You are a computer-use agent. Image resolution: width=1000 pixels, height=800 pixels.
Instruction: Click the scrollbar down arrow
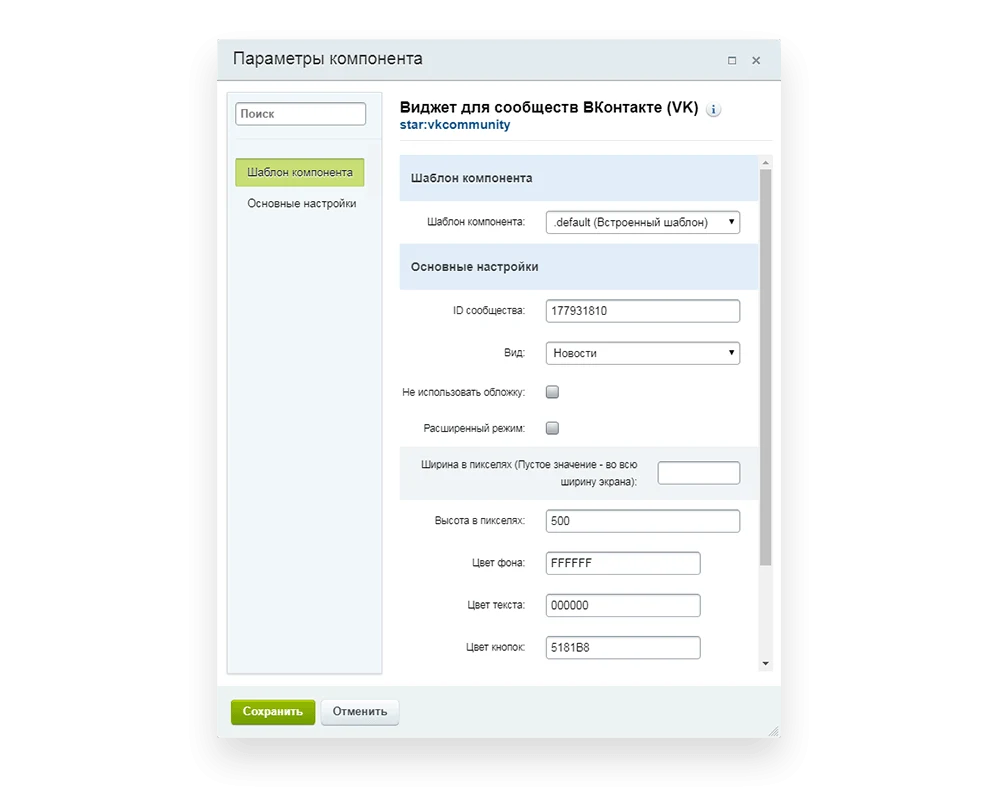pyautogui.click(x=765, y=663)
